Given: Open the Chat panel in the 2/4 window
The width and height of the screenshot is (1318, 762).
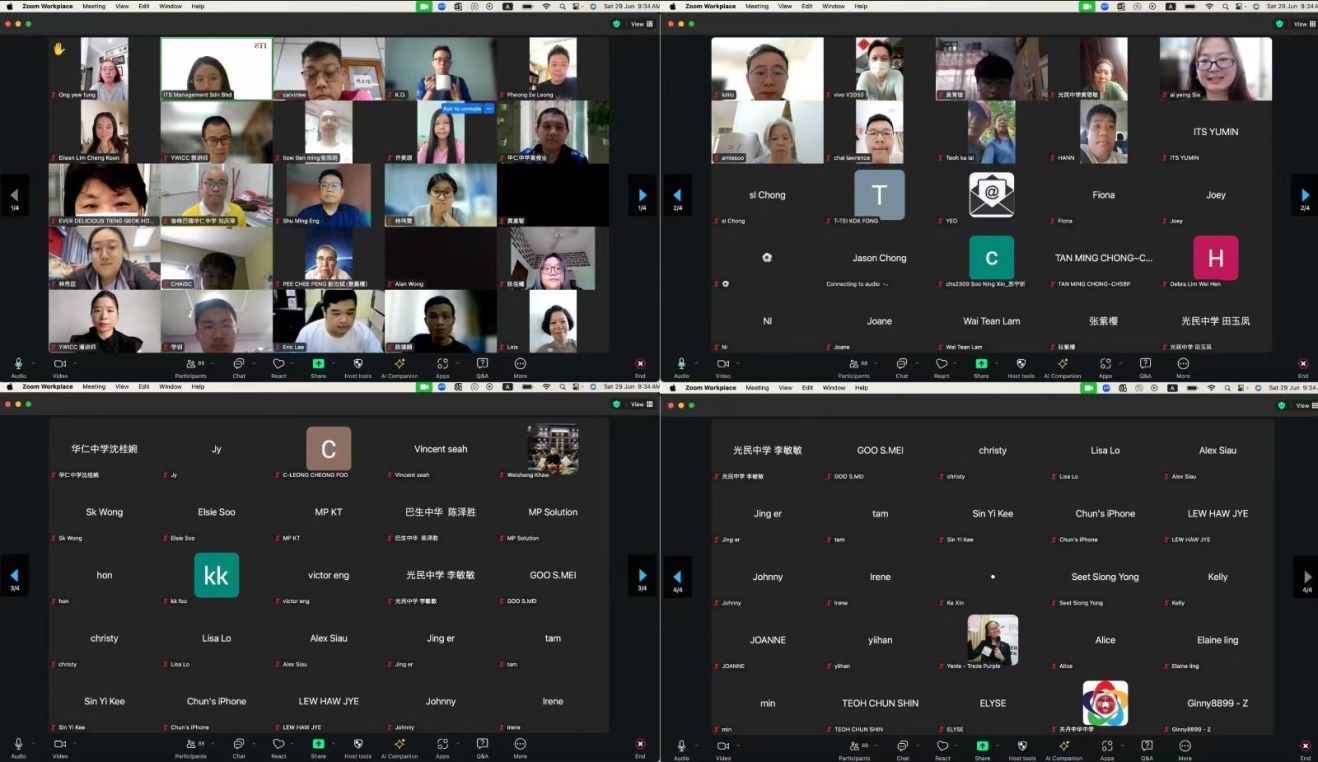Looking at the screenshot, I should click(x=902, y=365).
